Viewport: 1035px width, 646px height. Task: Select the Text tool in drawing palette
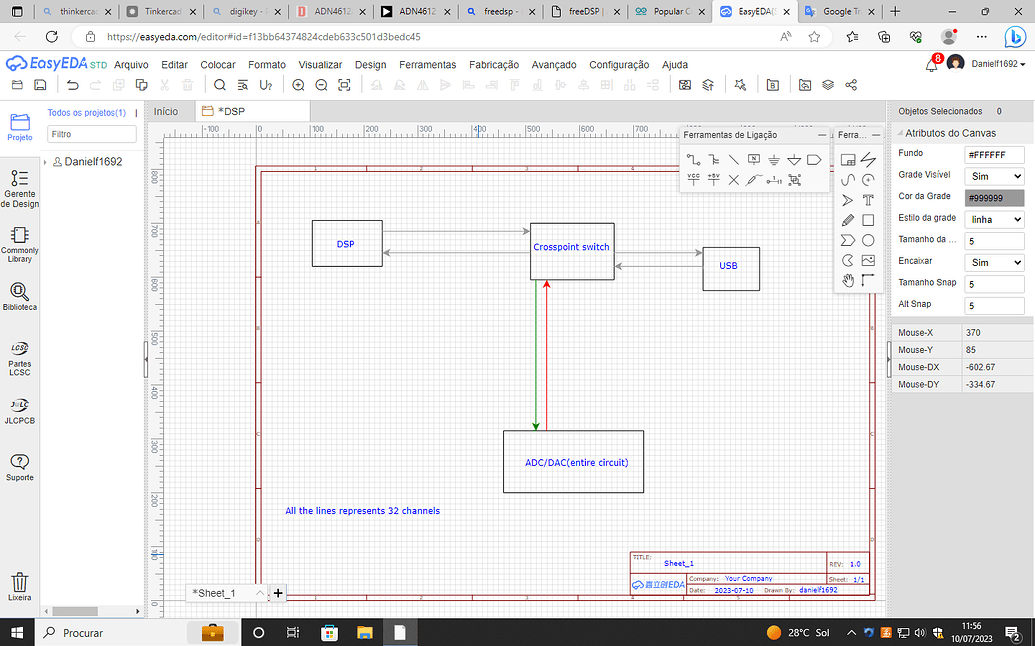click(x=868, y=199)
